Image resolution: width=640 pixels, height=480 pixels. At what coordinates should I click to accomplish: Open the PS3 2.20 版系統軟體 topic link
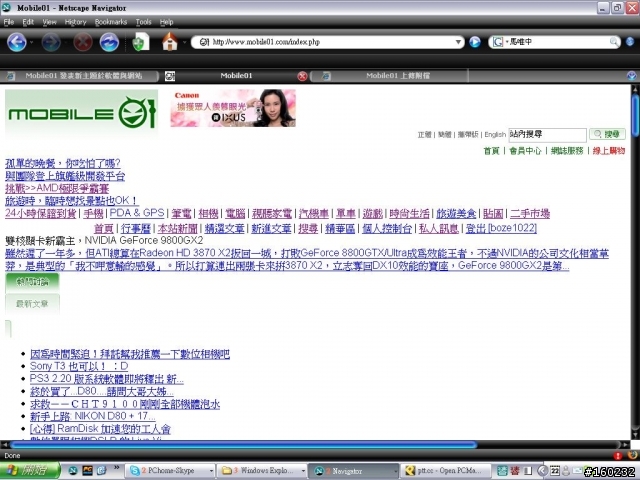pyautogui.click(x=107, y=379)
